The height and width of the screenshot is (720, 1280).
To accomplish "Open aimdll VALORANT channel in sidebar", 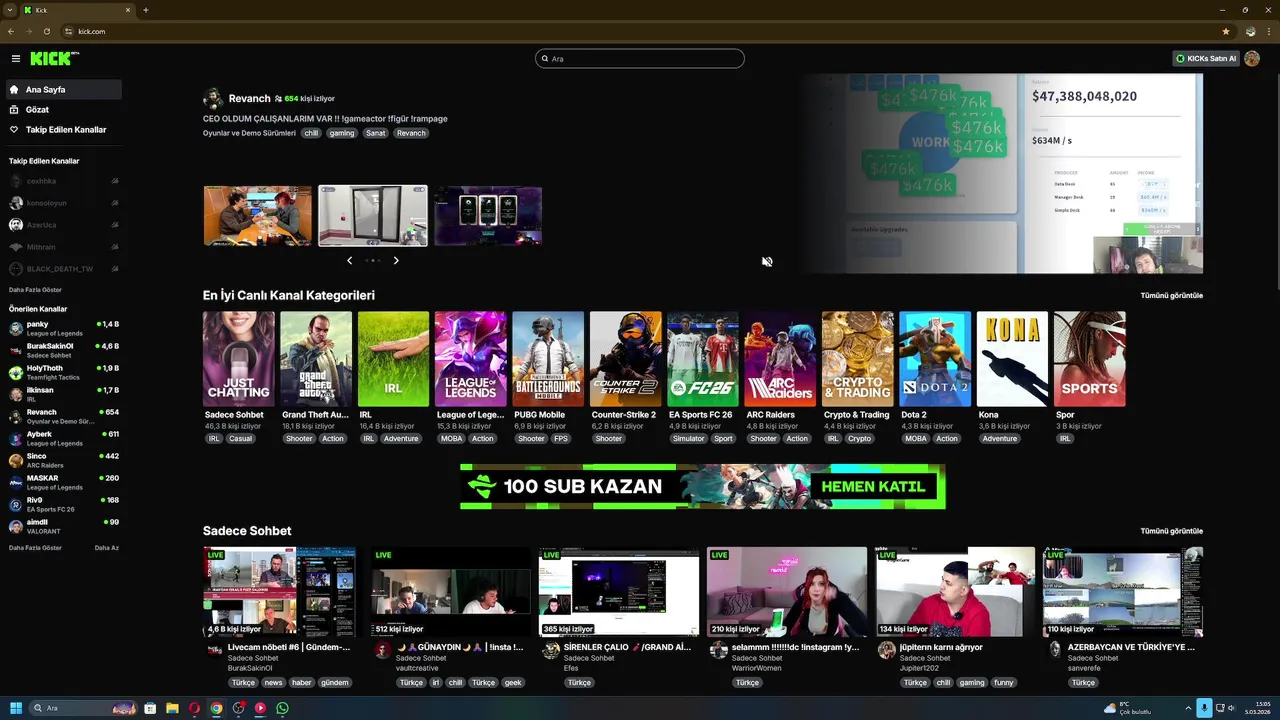I will pyautogui.click(x=64, y=526).
